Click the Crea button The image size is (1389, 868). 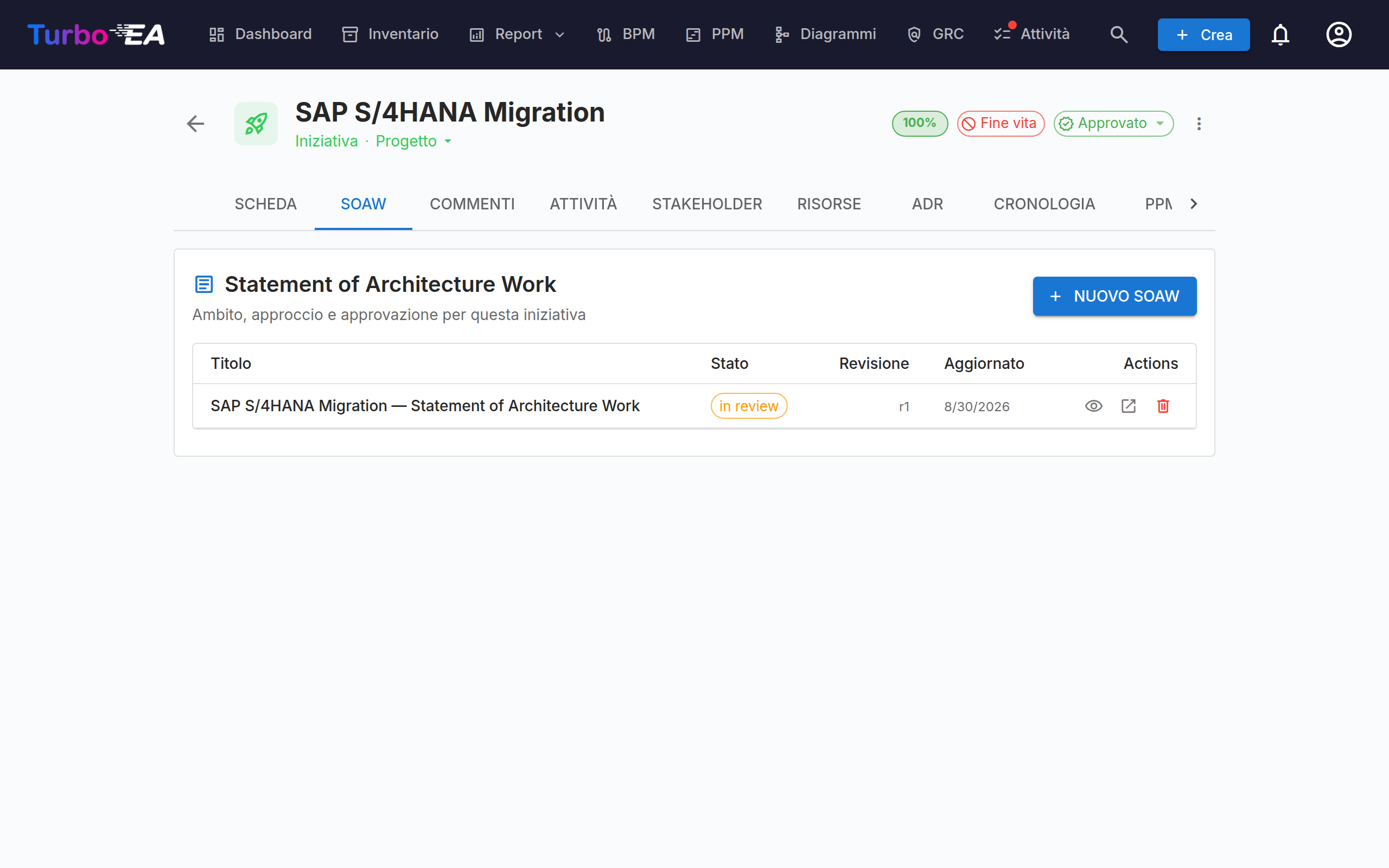(x=1203, y=34)
